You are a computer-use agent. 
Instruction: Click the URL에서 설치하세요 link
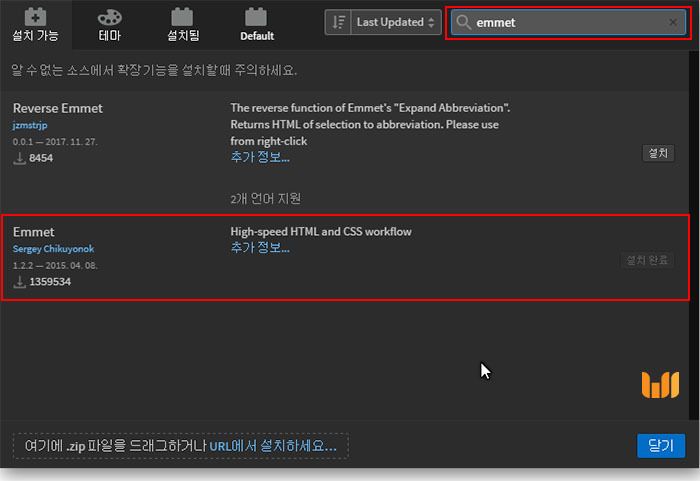[273, 446]
